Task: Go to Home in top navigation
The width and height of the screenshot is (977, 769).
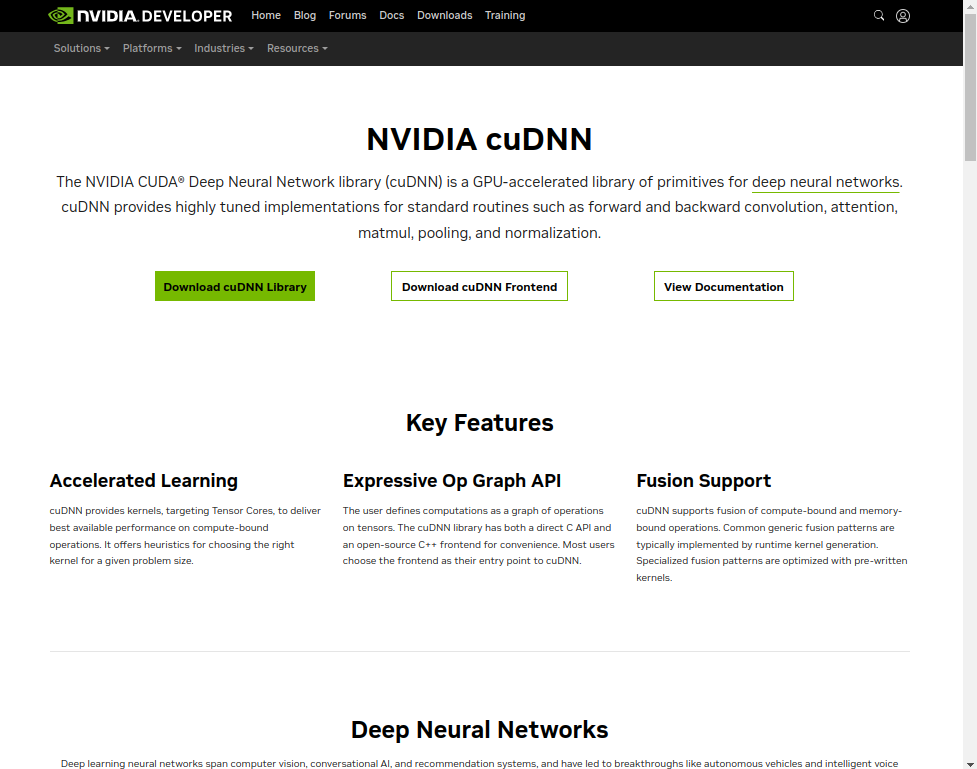Action: pos(266,16)
